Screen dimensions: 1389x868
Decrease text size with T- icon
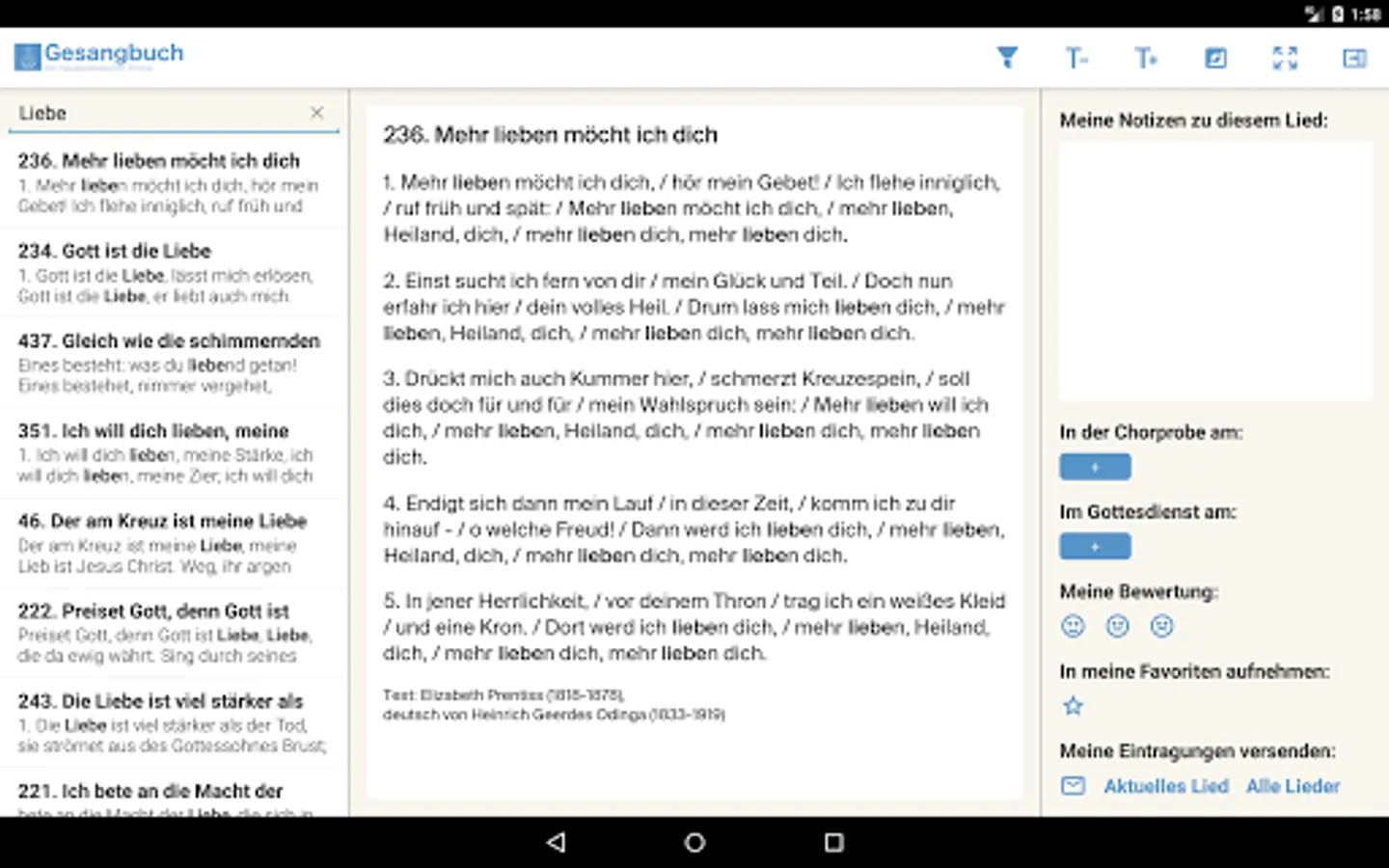click(x=1076, y=58)
